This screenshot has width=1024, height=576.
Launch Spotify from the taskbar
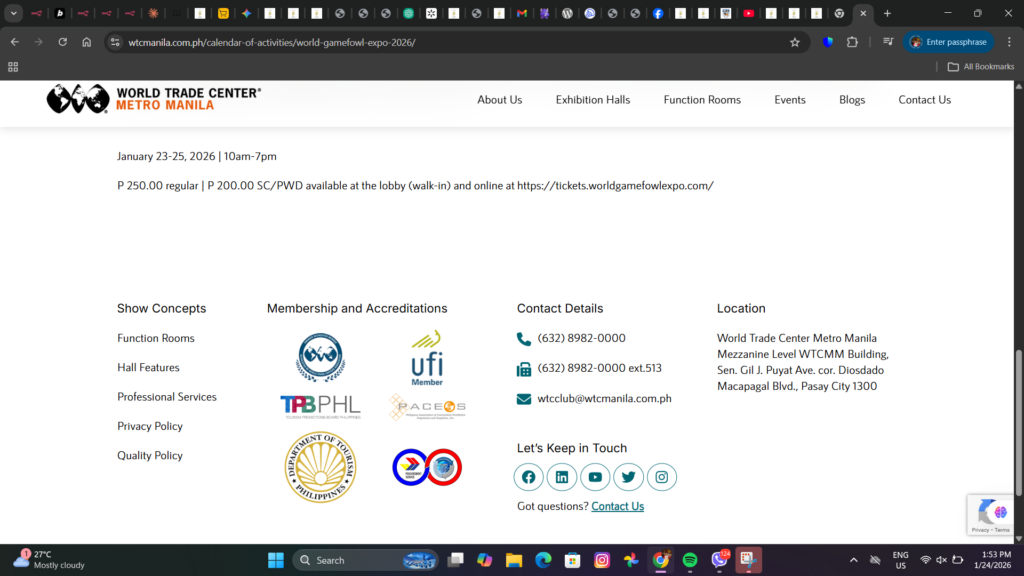(x=690, y=560)
